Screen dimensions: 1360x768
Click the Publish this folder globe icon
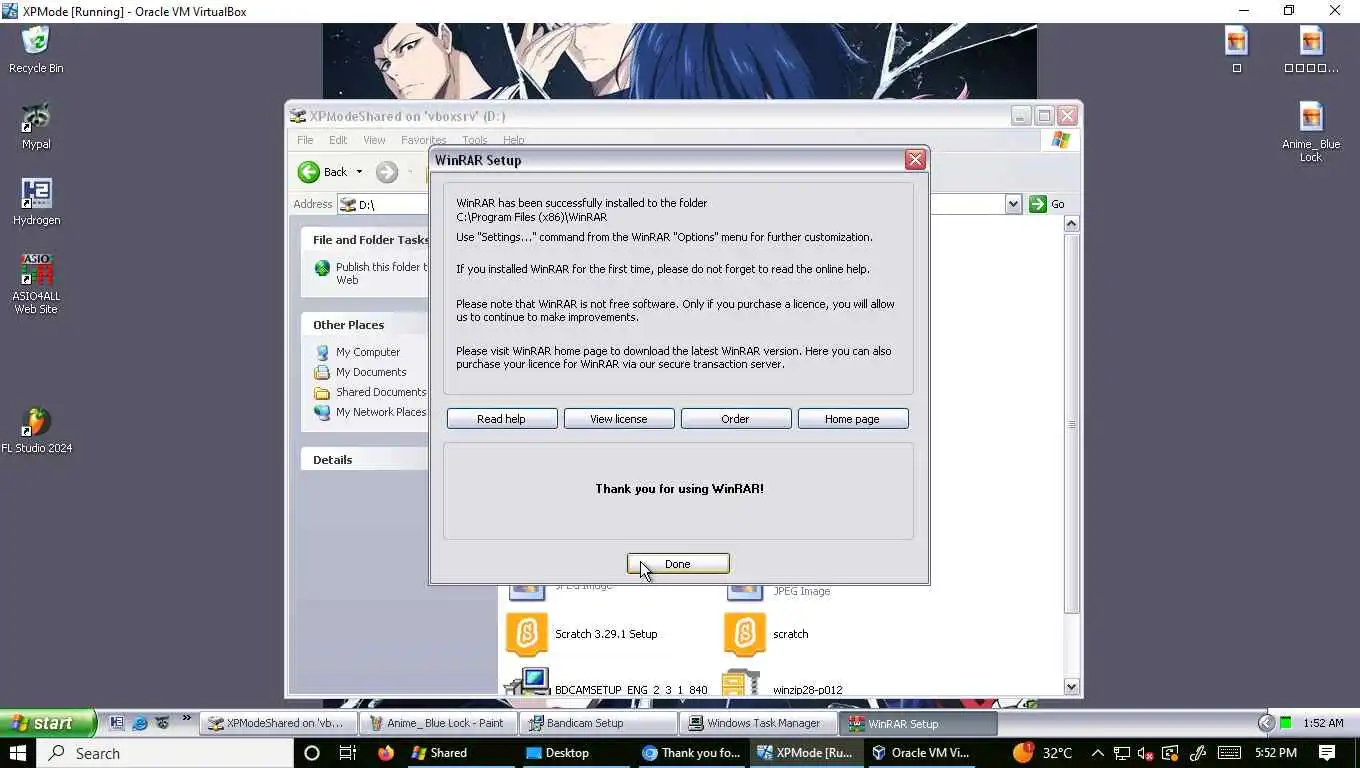tap(322, 268)
